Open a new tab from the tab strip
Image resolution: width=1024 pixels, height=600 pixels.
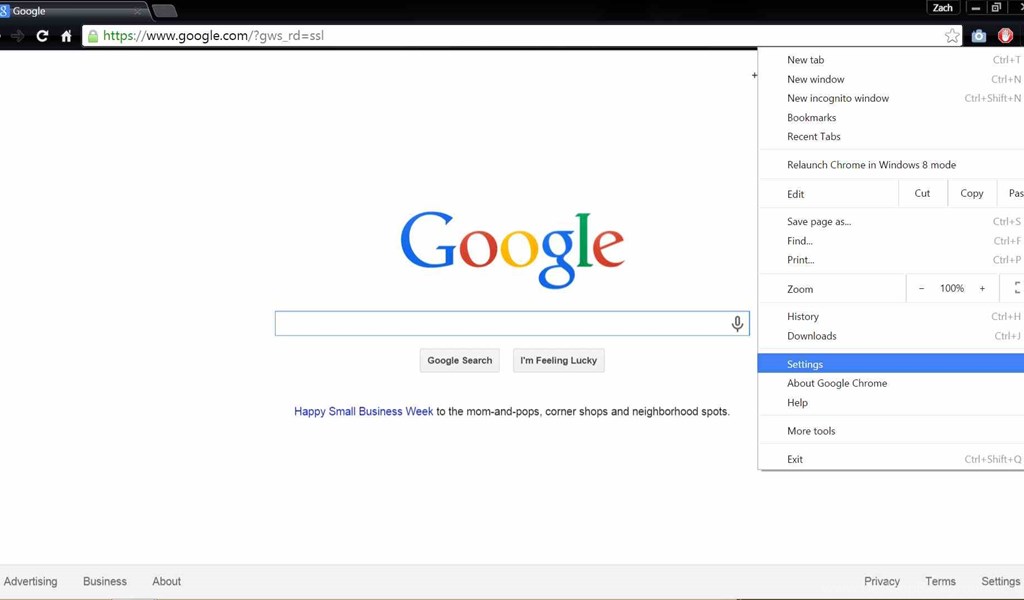(165, 10)
